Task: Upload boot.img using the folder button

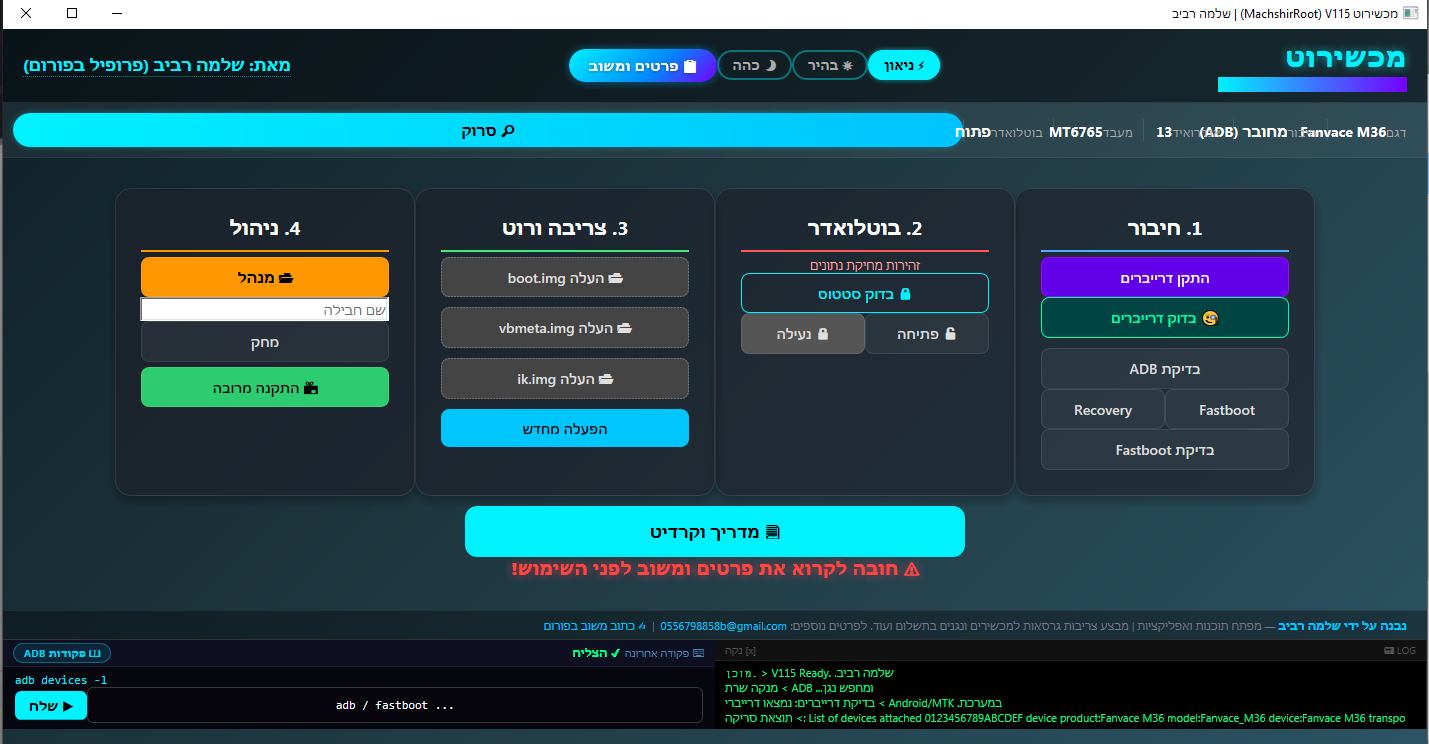Action: click(564, 278)
